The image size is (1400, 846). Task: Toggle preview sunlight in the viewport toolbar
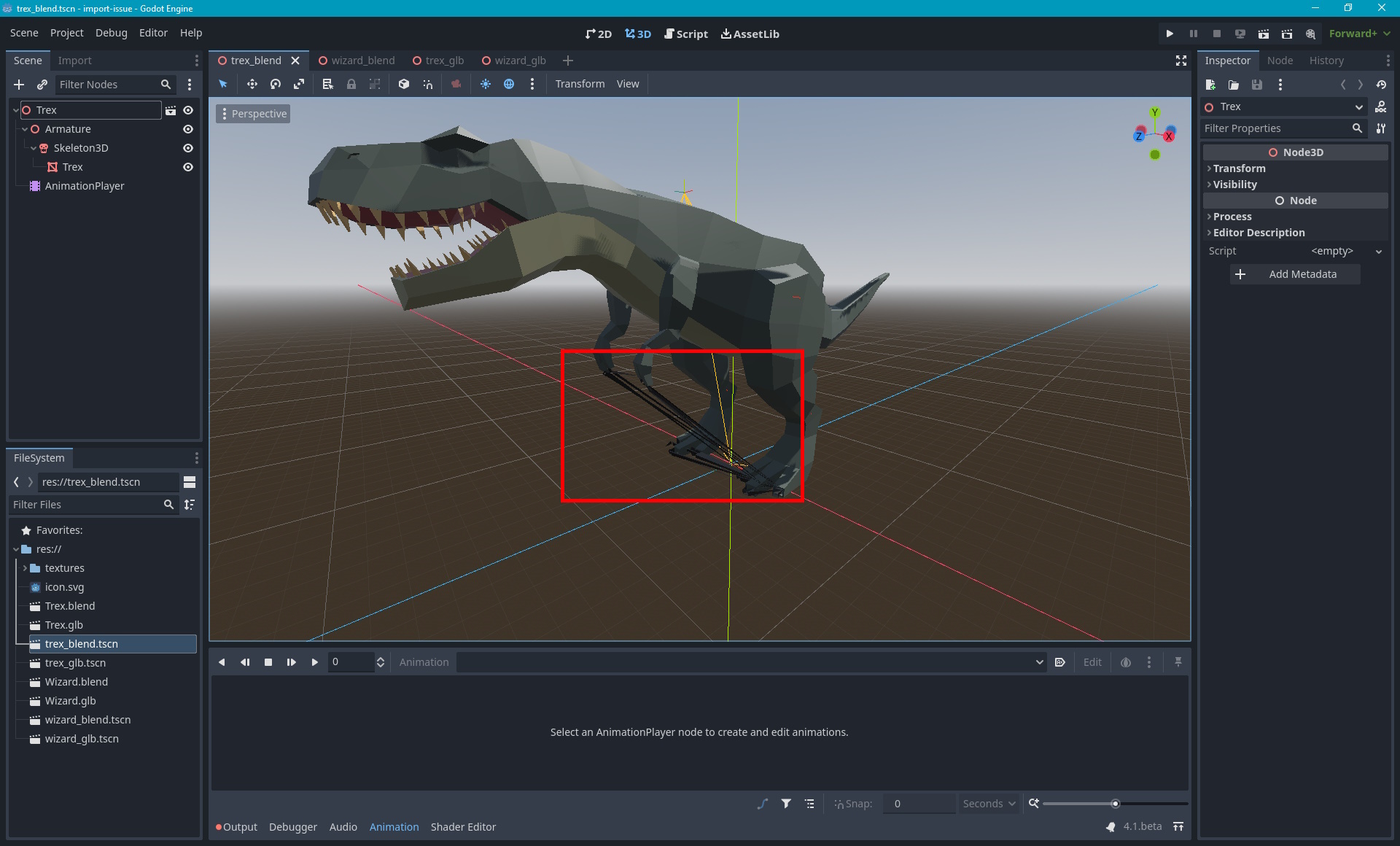tap(486, 84)
